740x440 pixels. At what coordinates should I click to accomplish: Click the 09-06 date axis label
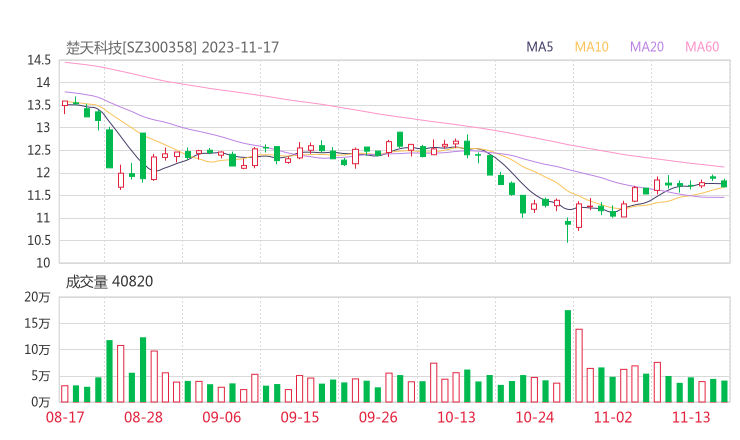(221, 417)
